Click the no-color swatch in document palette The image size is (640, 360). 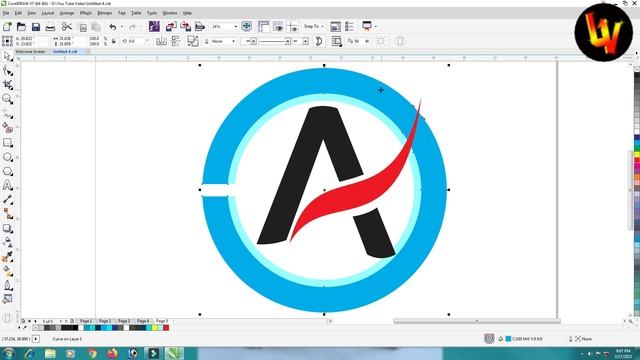tap(35, 328)
